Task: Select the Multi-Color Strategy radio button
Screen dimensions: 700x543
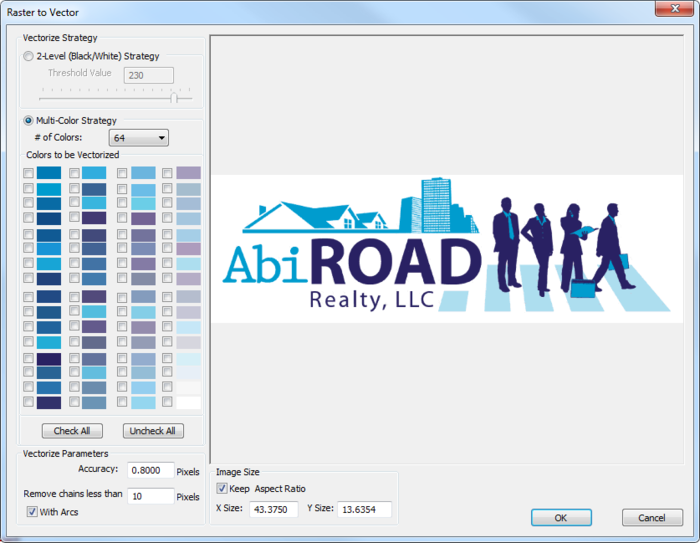Action: (29, 121)
